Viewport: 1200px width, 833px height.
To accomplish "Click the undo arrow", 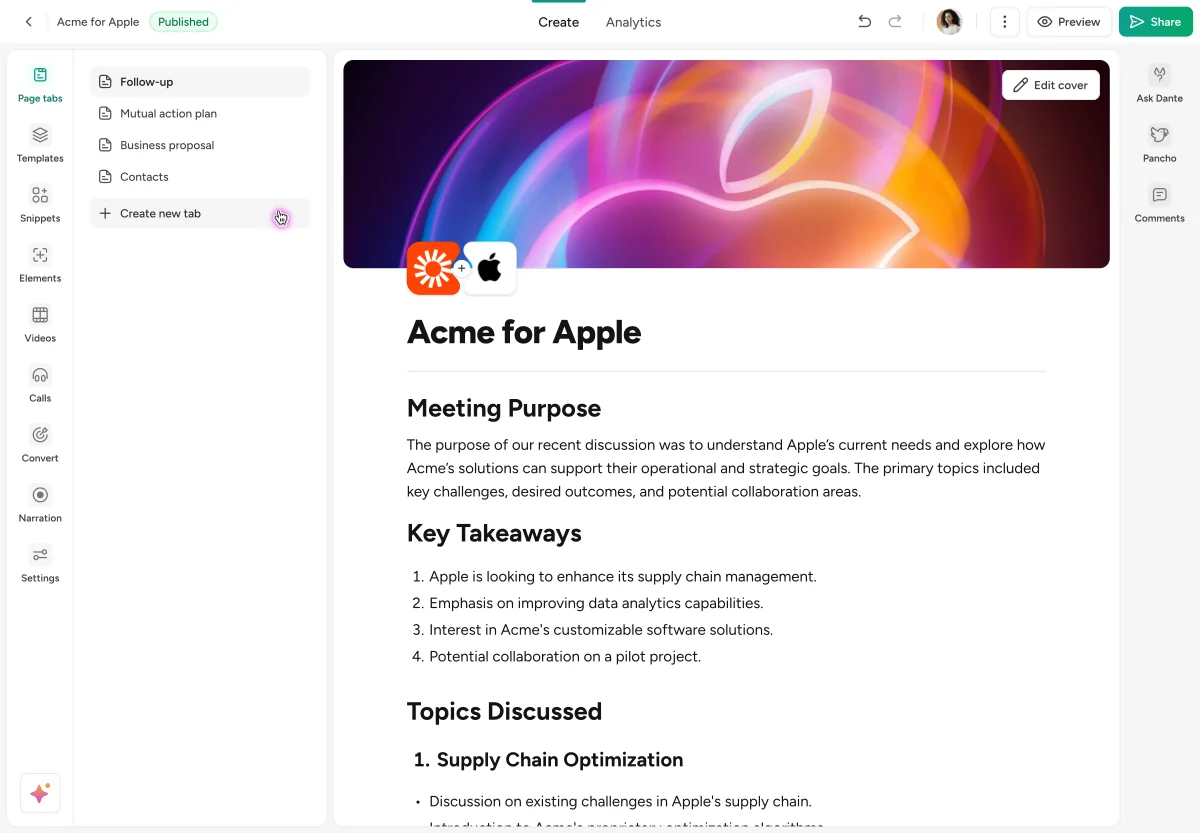I will [865, 22].
